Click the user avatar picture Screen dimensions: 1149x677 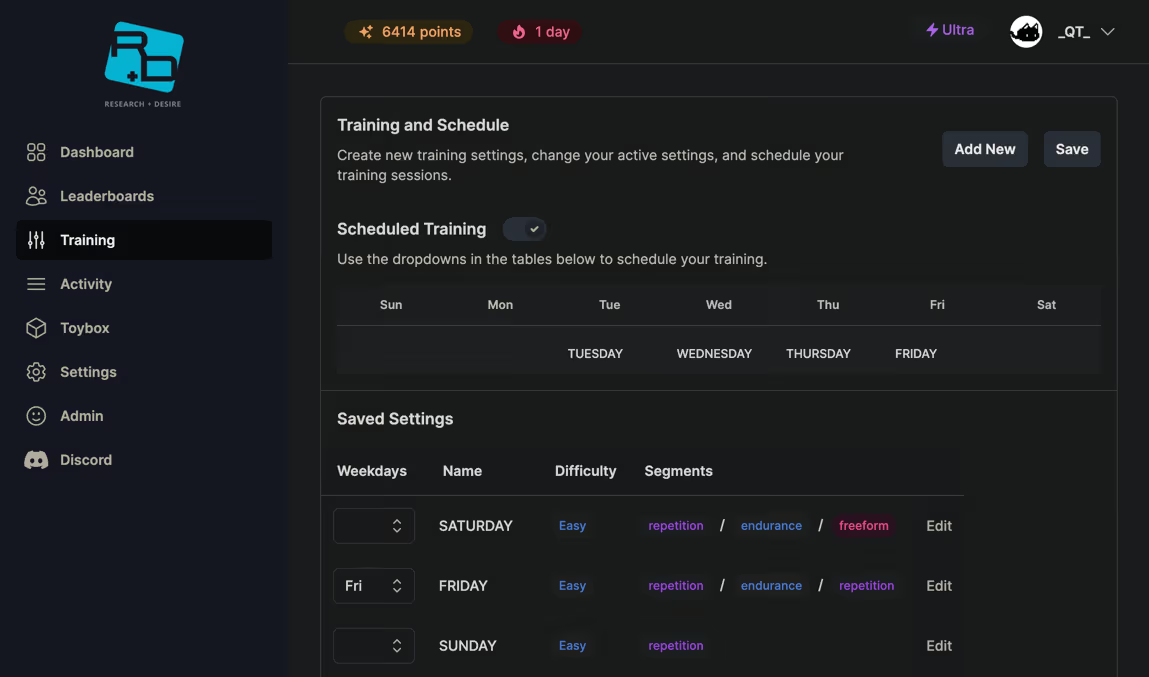click(1026, 32)
